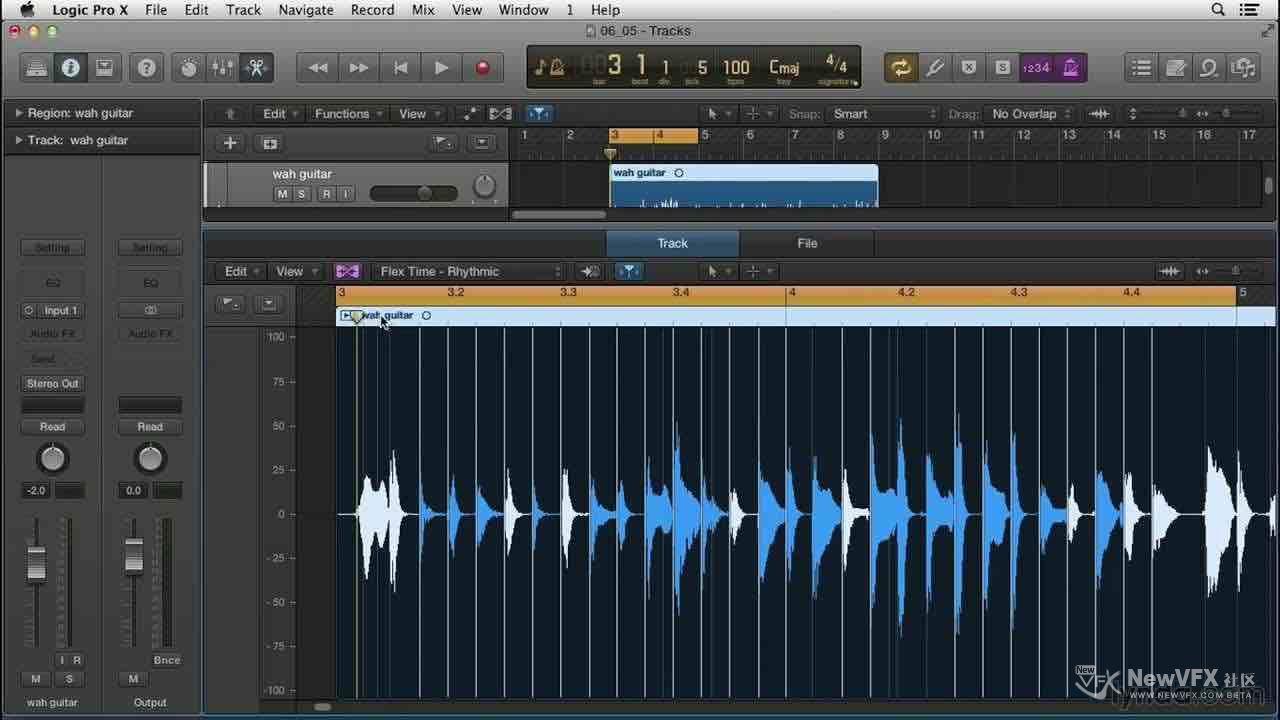Show the Toolbar panel button

104,68
